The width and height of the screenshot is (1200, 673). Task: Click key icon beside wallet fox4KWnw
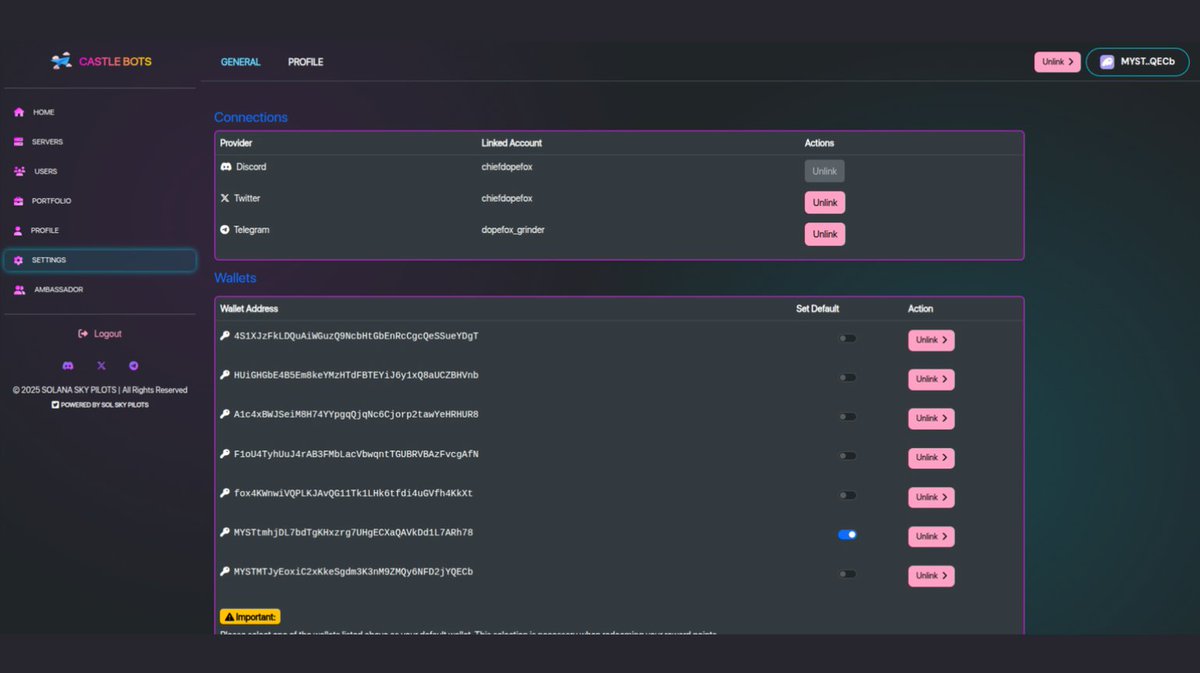point(225,493)
